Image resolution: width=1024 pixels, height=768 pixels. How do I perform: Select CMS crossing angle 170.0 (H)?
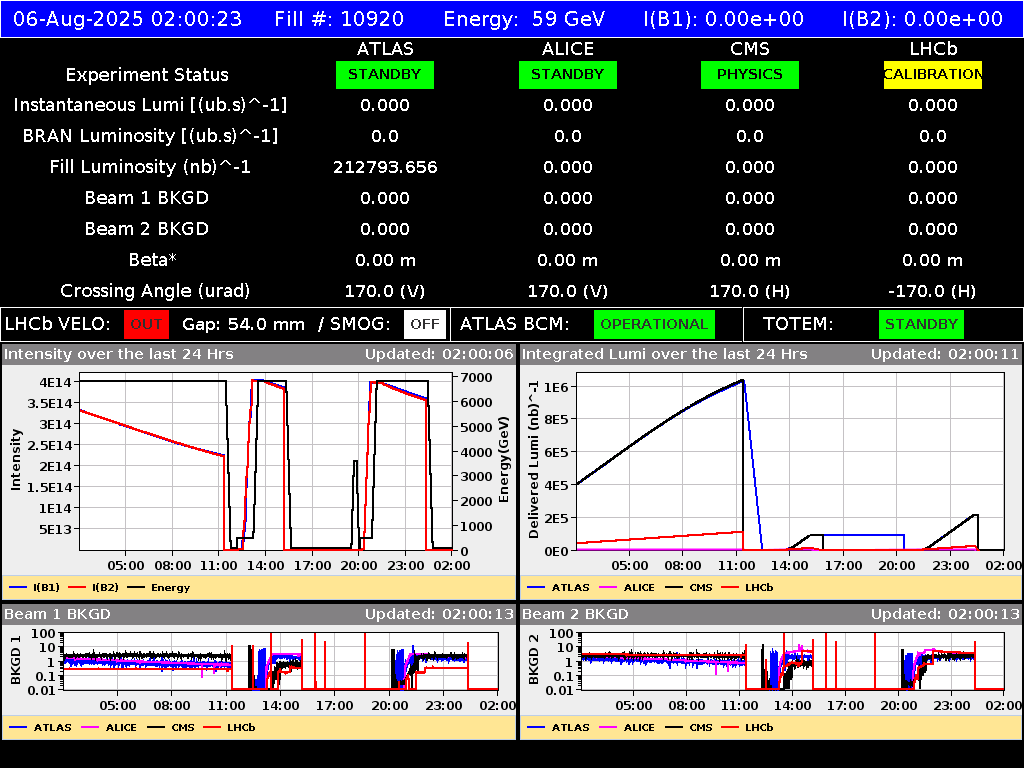750,291
